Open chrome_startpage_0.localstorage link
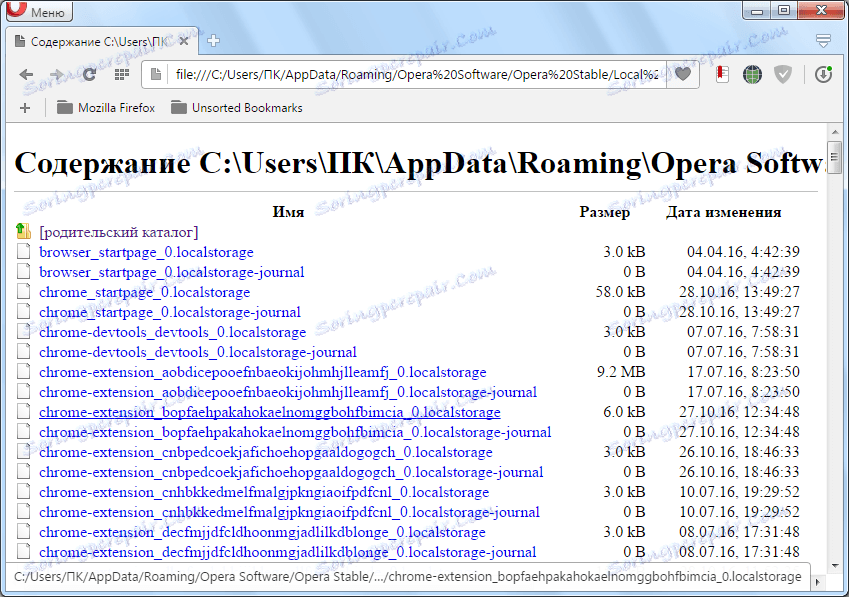This screenshot has height=597, width=849. 145,292
